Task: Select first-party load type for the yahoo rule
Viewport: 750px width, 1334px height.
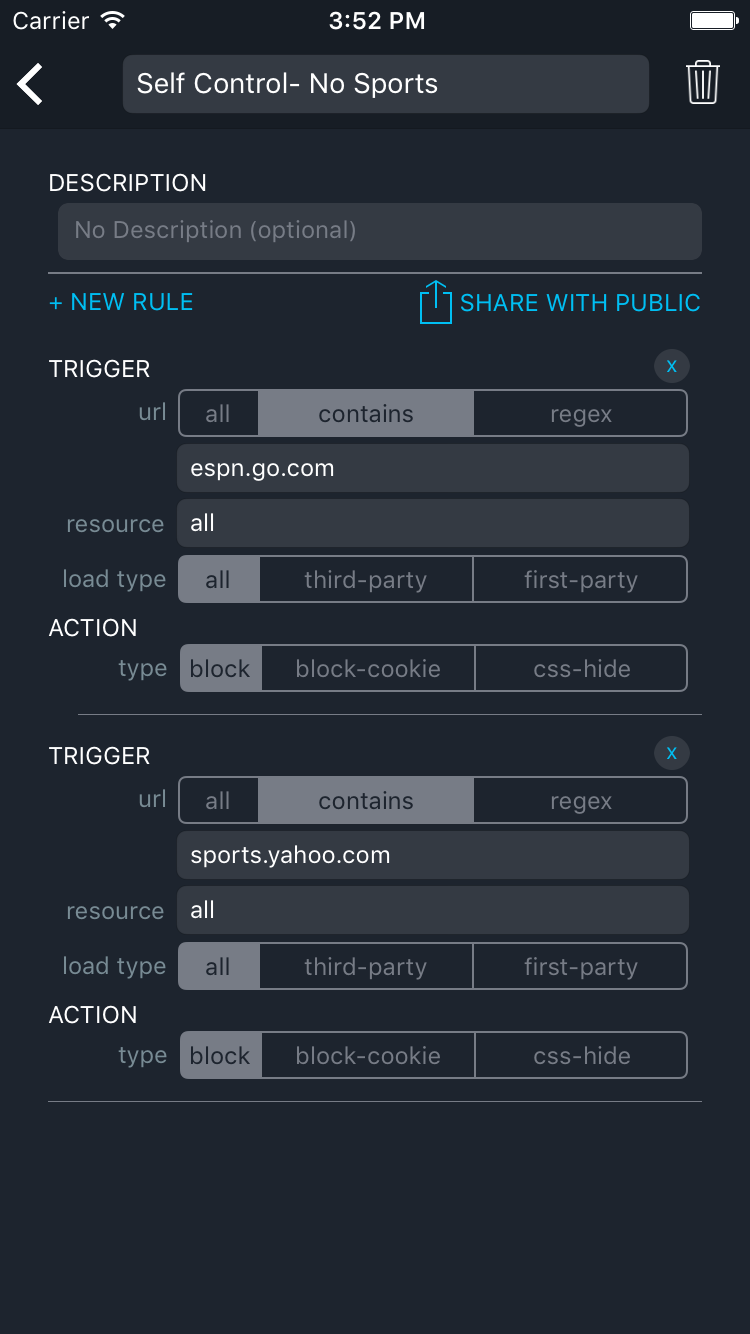Action: click(580, 967)
